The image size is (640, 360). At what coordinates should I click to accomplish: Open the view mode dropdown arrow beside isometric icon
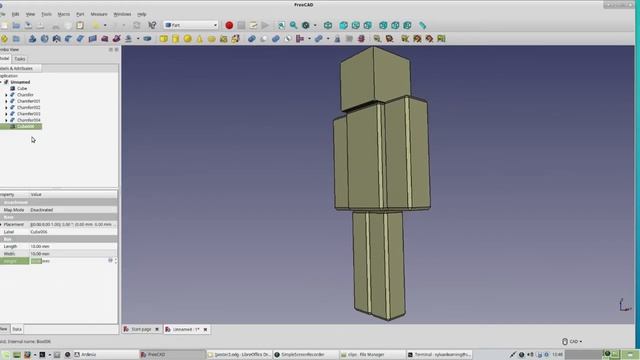315,25
